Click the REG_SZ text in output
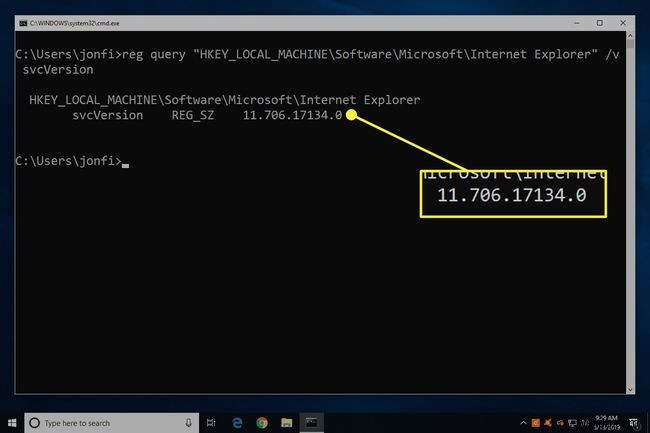 pyautogui.click(x=193, y=115)
